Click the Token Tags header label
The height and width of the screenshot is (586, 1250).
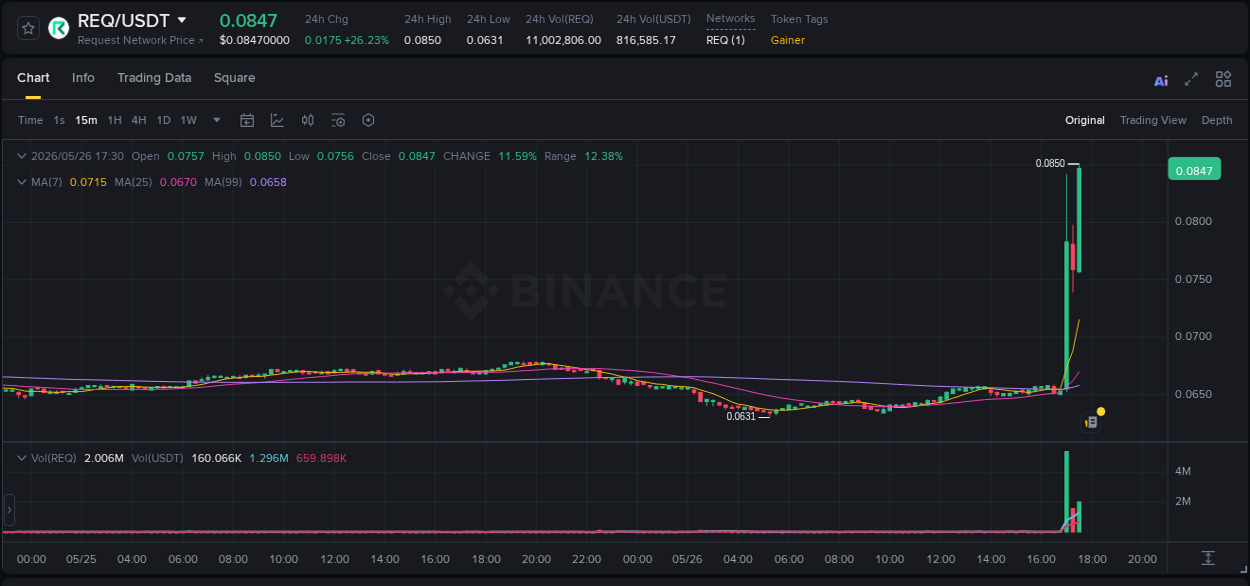point(799,19)
